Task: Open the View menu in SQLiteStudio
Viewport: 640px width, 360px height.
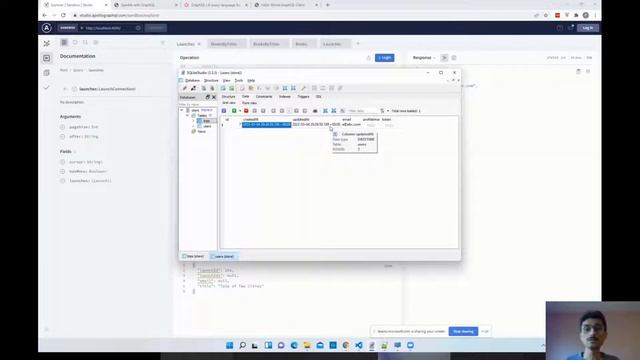Action: [x=227, y=80]
